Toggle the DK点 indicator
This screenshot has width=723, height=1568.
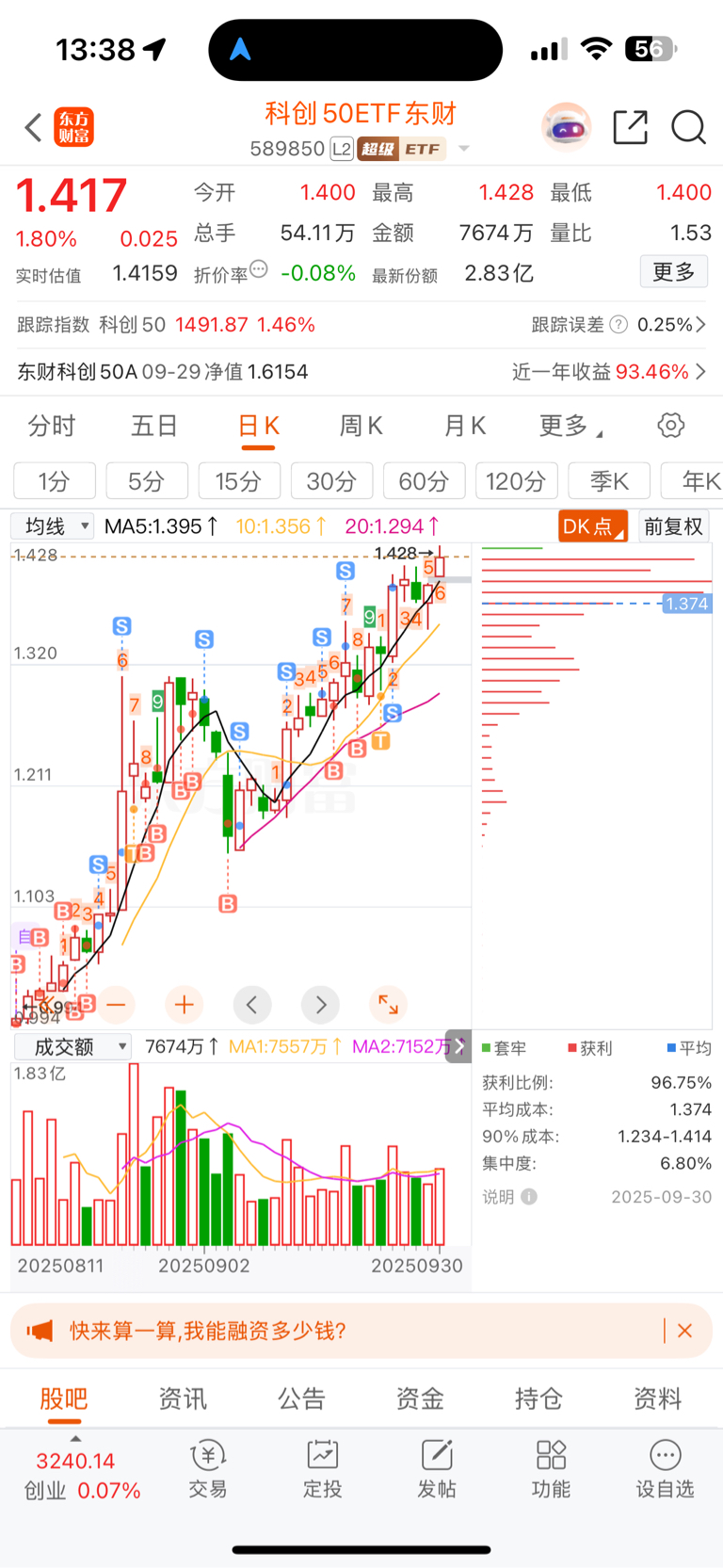(593, 526)
